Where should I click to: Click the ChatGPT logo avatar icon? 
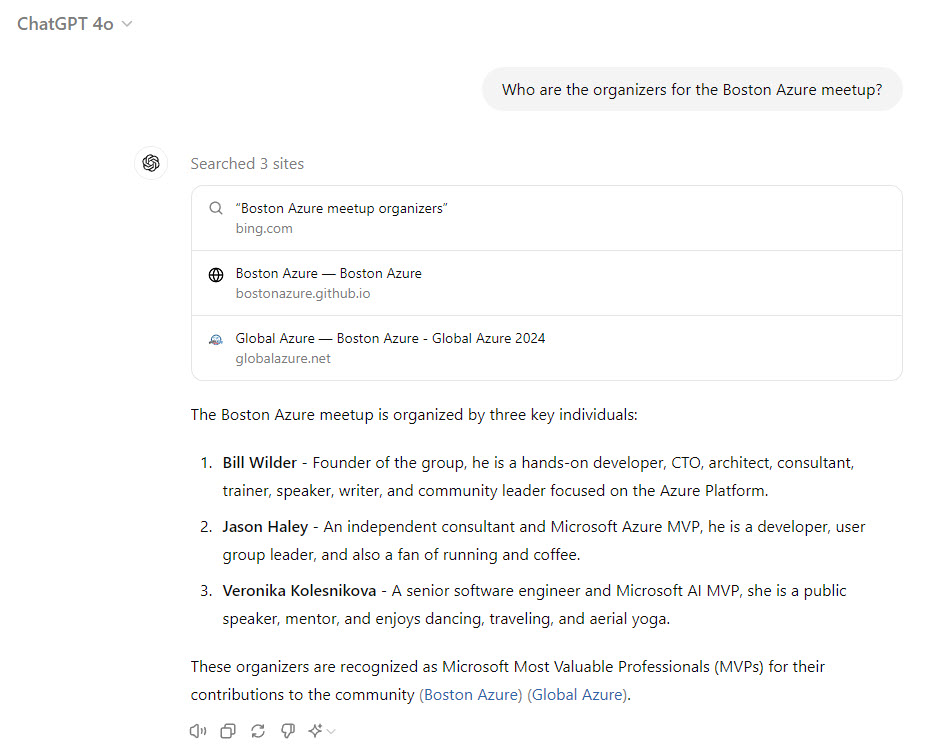point(151,163)
